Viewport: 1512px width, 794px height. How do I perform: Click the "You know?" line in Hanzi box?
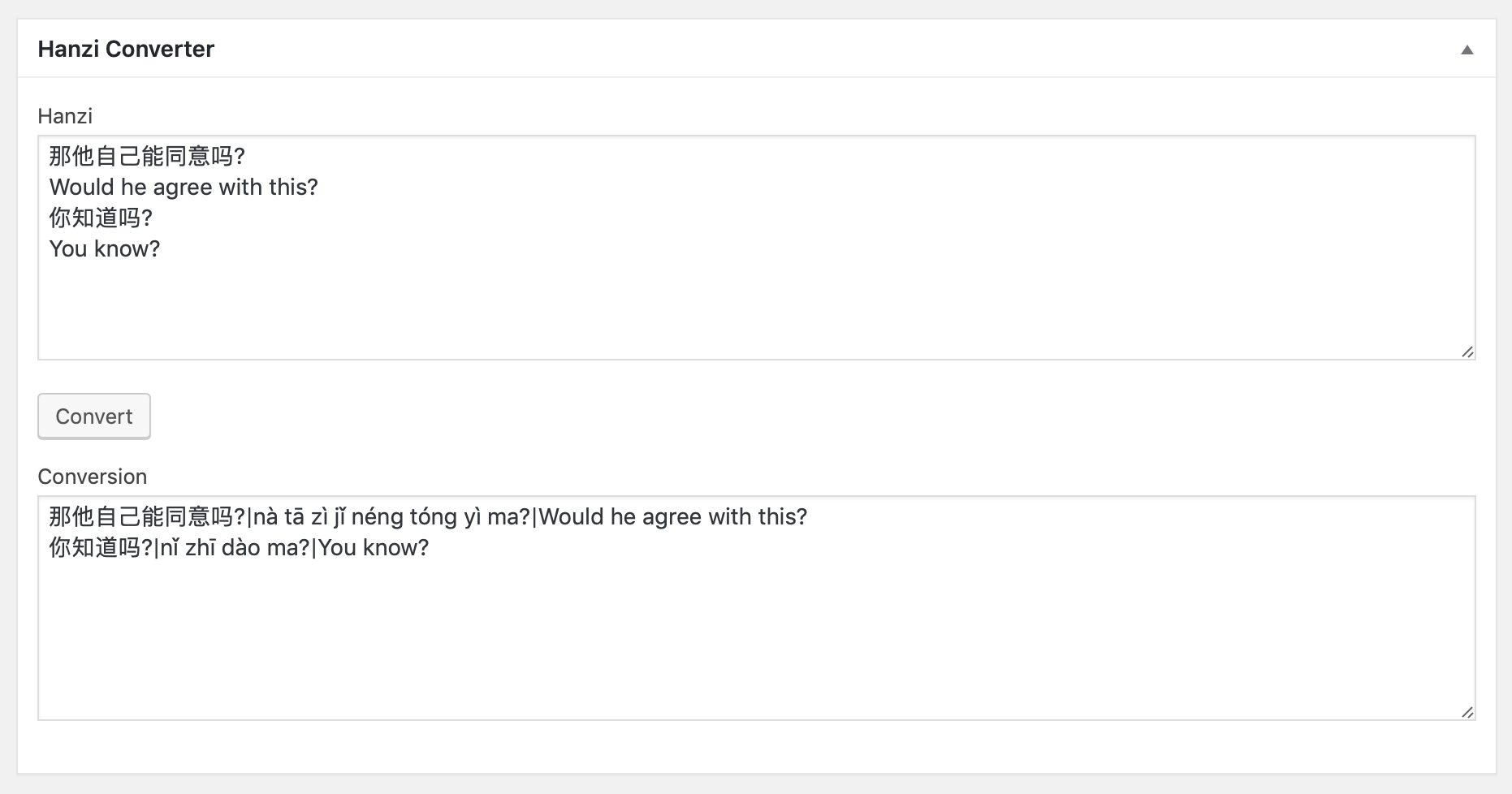(x=105, y=248)
